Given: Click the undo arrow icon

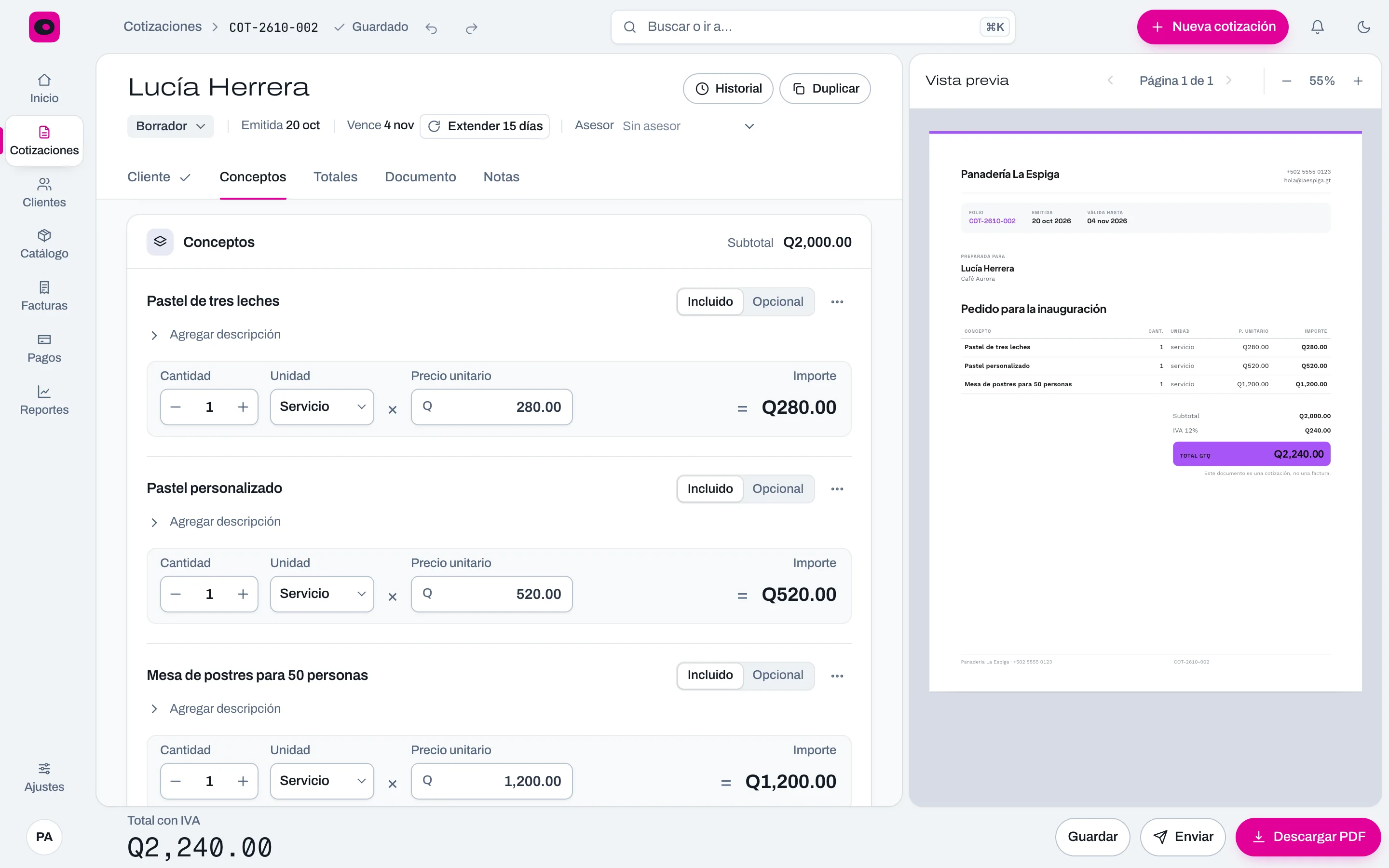Looking at the screenshot, I should point(431,27).
